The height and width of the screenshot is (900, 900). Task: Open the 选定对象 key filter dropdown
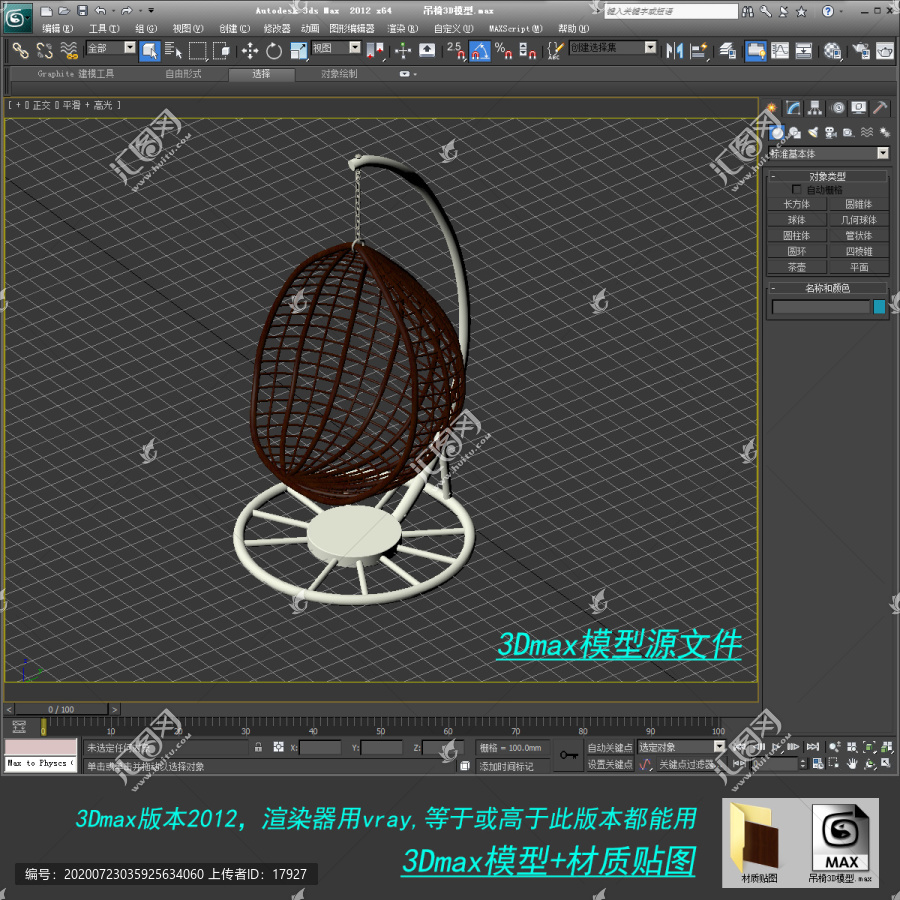pos(719,747)
